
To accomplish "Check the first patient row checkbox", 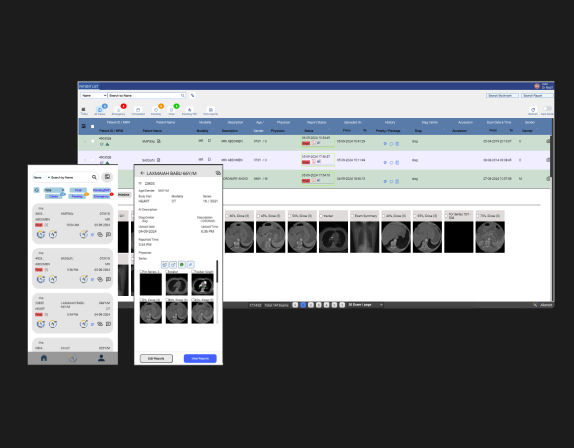I will click(93, 141).
